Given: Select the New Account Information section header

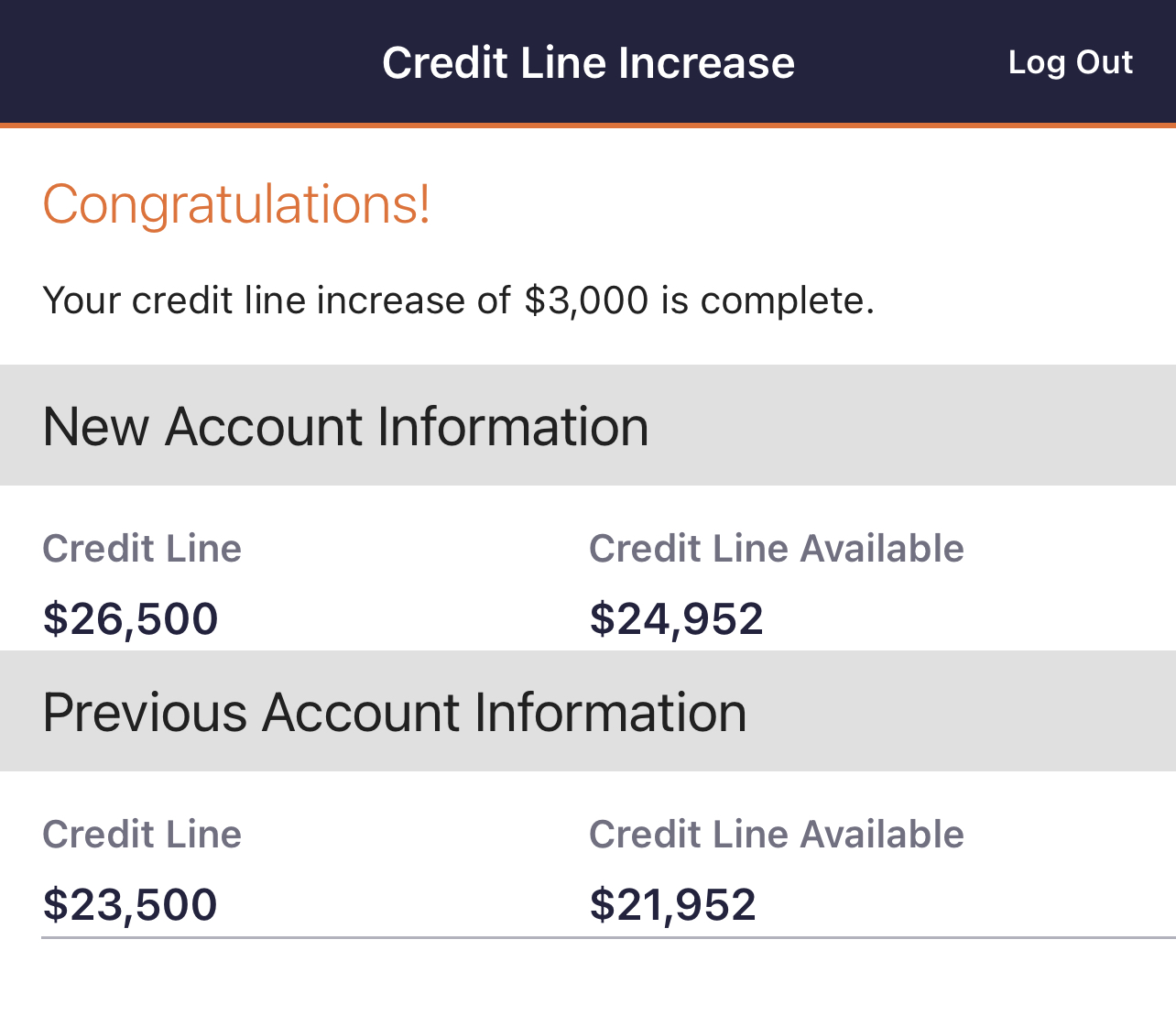Looking at the screenshot, I should point(345,426).
